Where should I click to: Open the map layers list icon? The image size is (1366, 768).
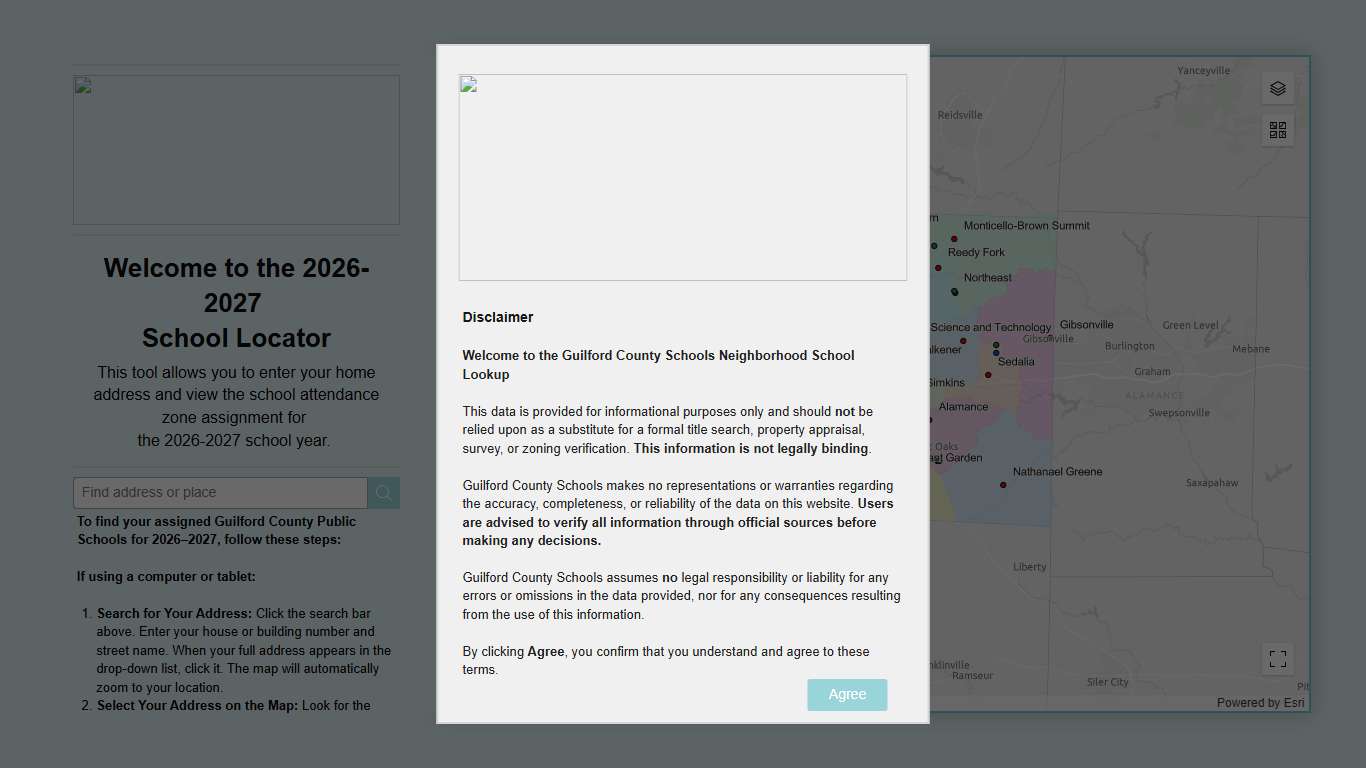click(x=1277, y=88)
